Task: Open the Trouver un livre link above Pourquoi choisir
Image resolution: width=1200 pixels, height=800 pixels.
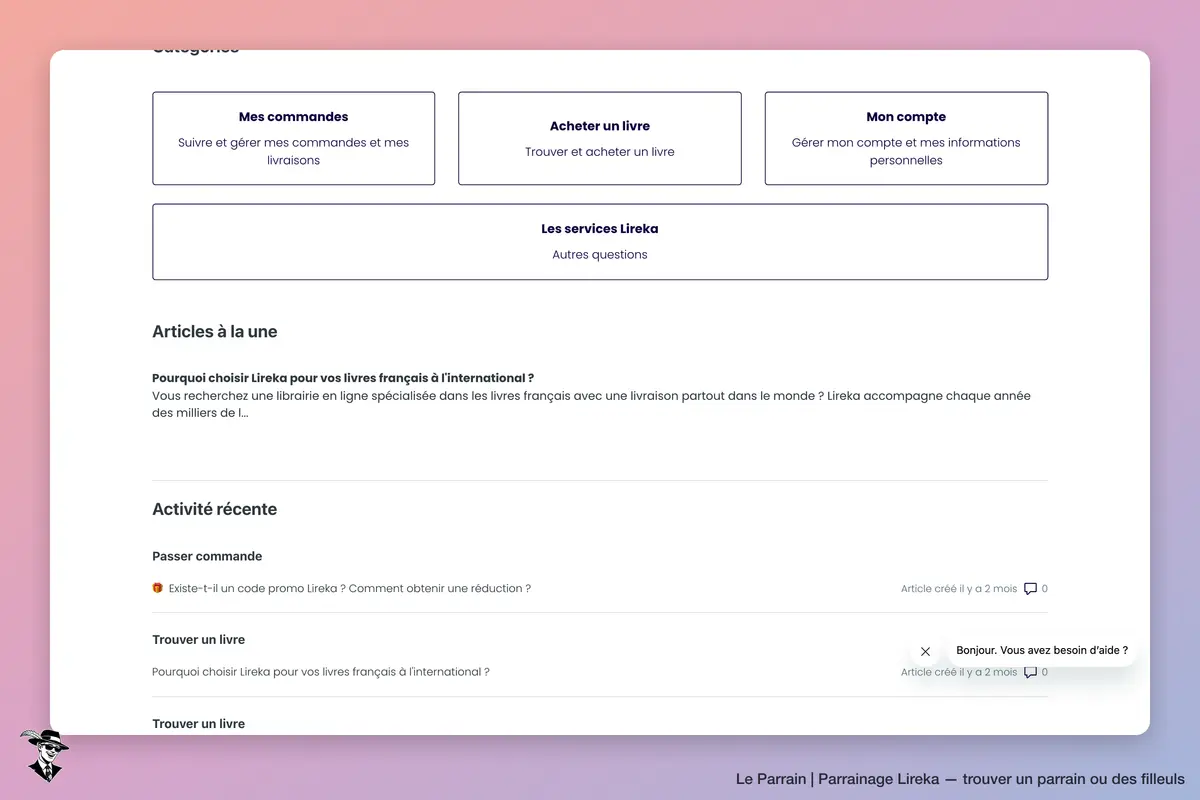Action: pyautogui.click(x=198, y=640)
